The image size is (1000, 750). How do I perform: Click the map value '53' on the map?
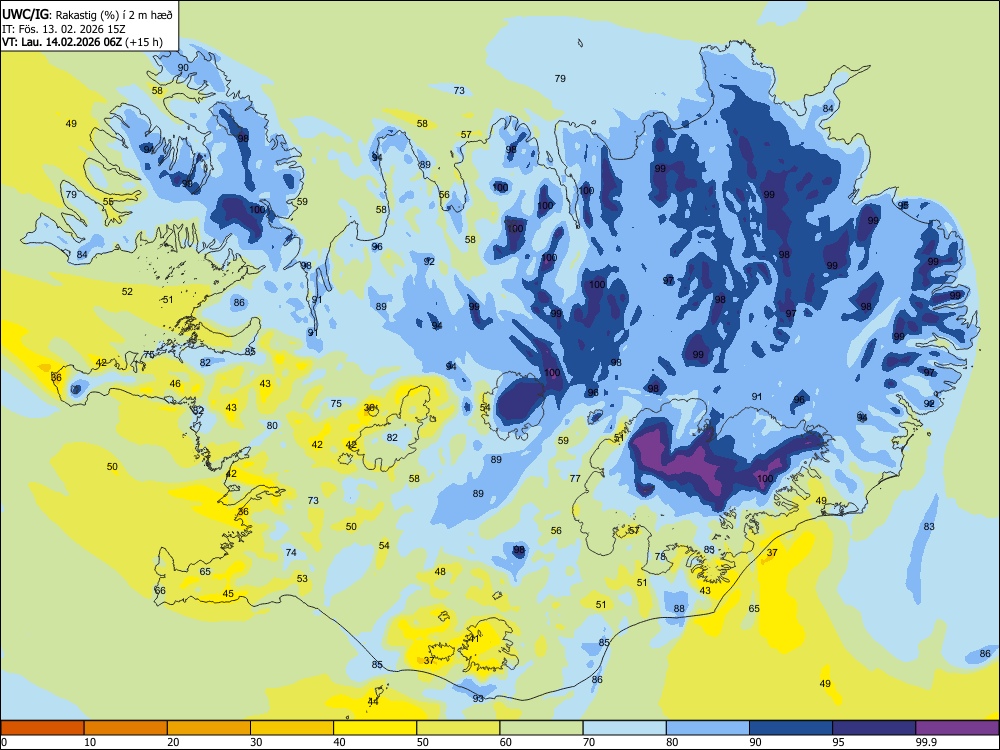click(302, 578)
